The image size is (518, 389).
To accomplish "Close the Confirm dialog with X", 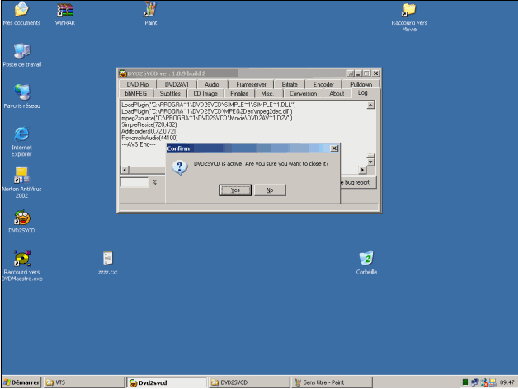I will pyautogui.click(x=334, y=148).
